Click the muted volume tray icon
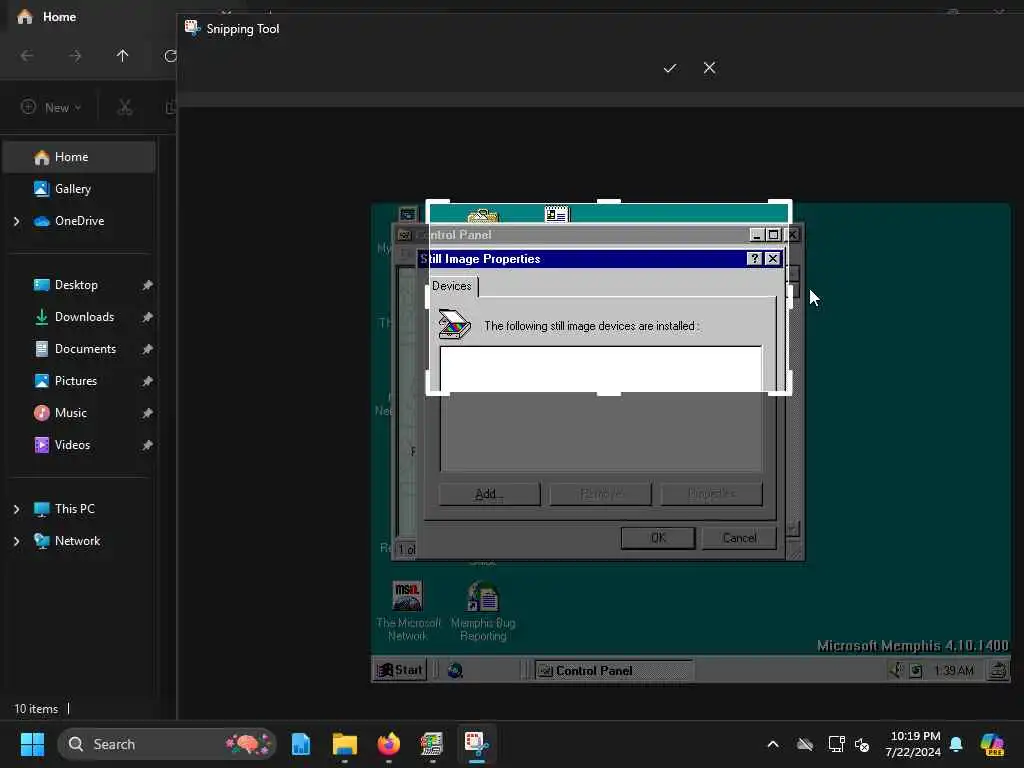This screenshot has height=768, width=1024. tap(862, 744)
